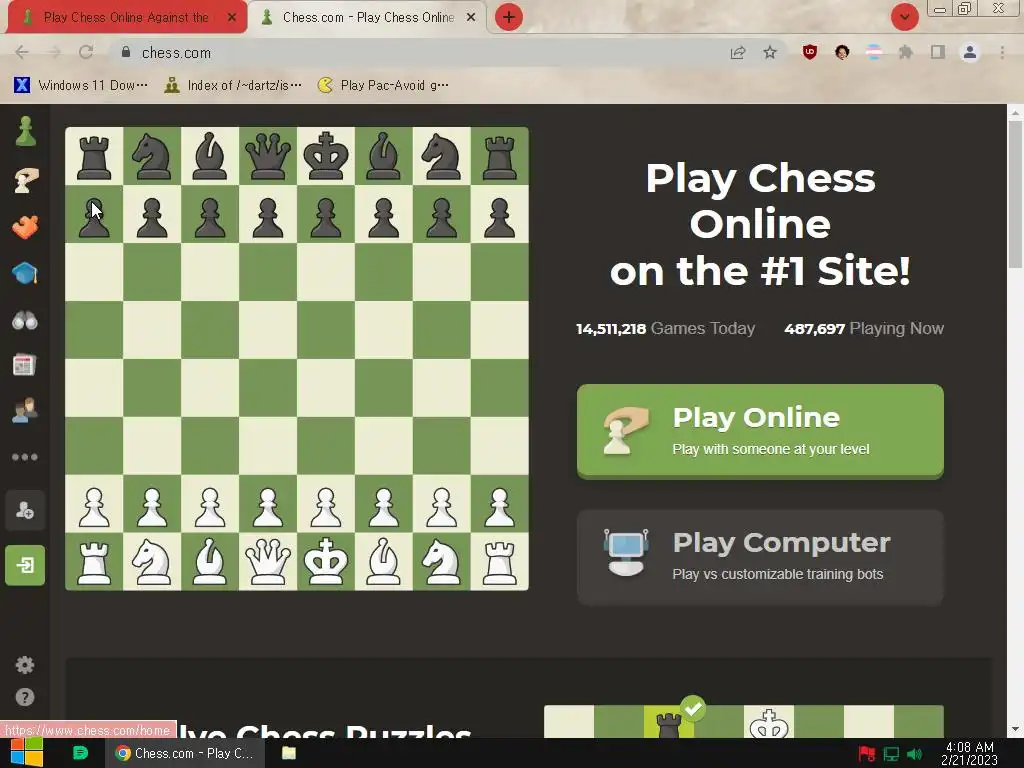Open the Chess.com pawn logo home

(25, 131)
